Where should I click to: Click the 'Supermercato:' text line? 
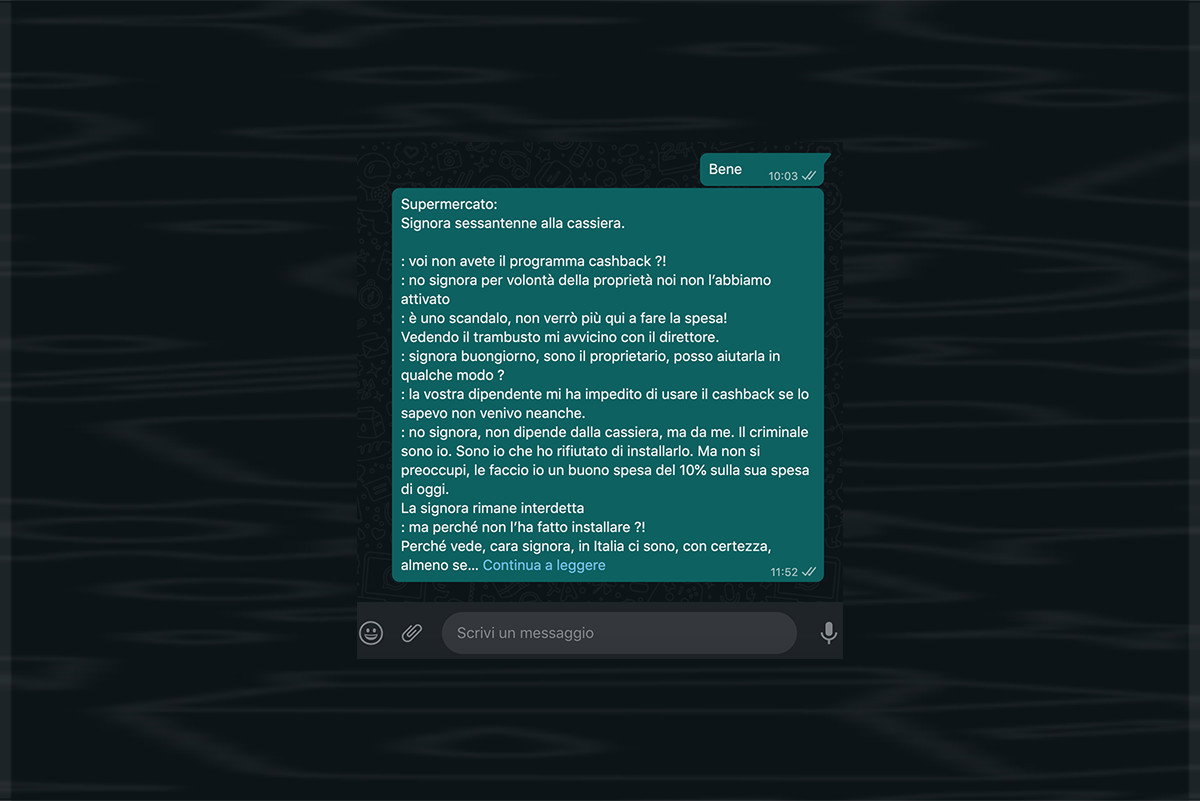449,204
